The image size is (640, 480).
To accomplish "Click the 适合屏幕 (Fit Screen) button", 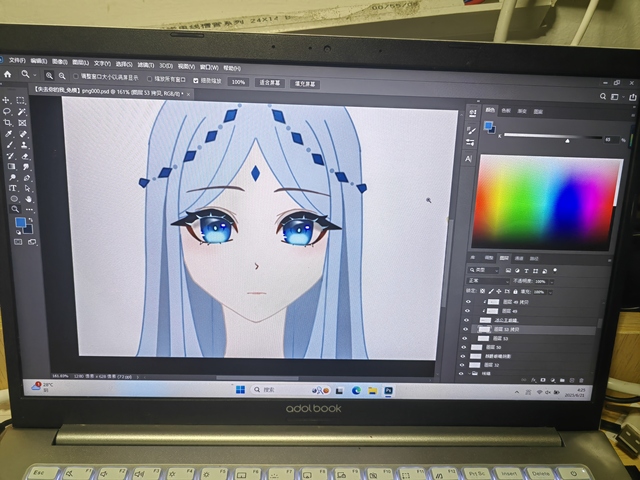I will pos(268,83).
